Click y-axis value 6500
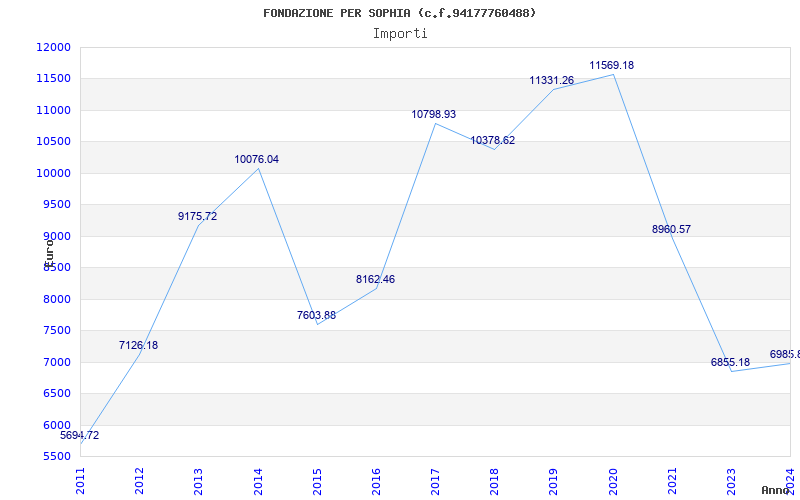 pyautogui.click(x=56, y=393)
